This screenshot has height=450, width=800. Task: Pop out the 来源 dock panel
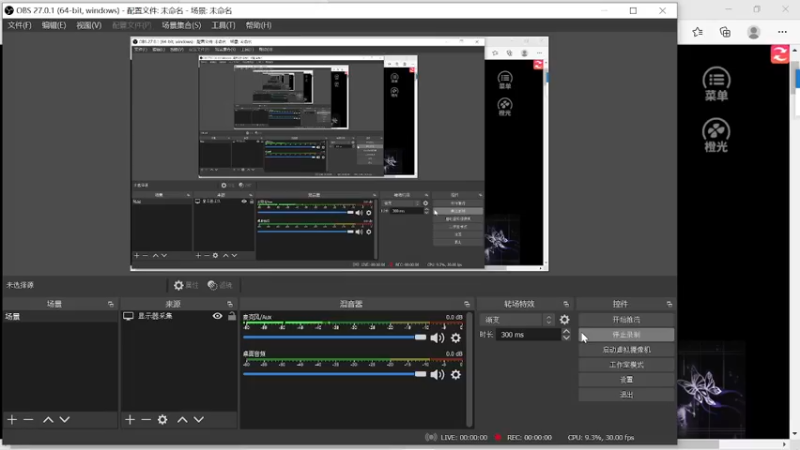[x=230, y=304]
